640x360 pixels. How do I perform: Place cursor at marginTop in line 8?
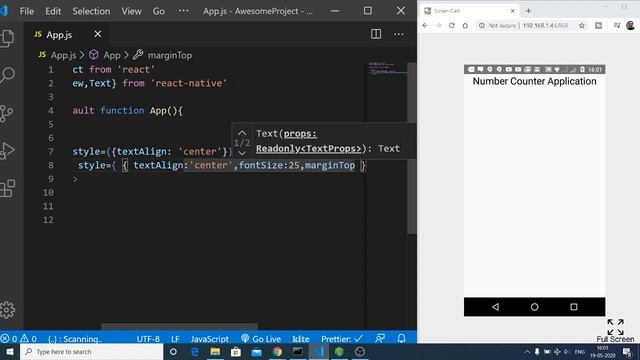[330, 165]
